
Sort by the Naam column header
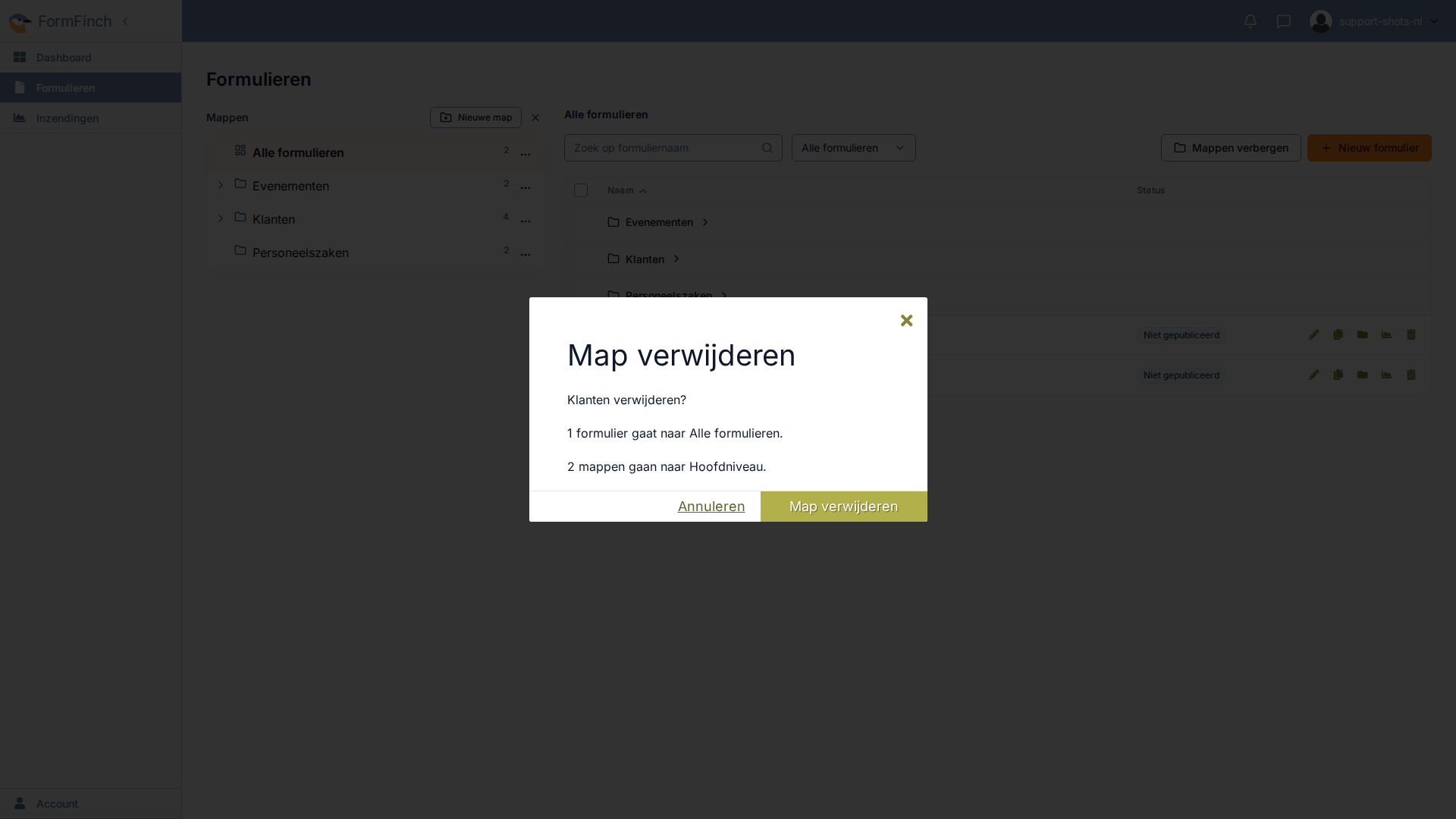pyautogui.click(x=627, y=190)
